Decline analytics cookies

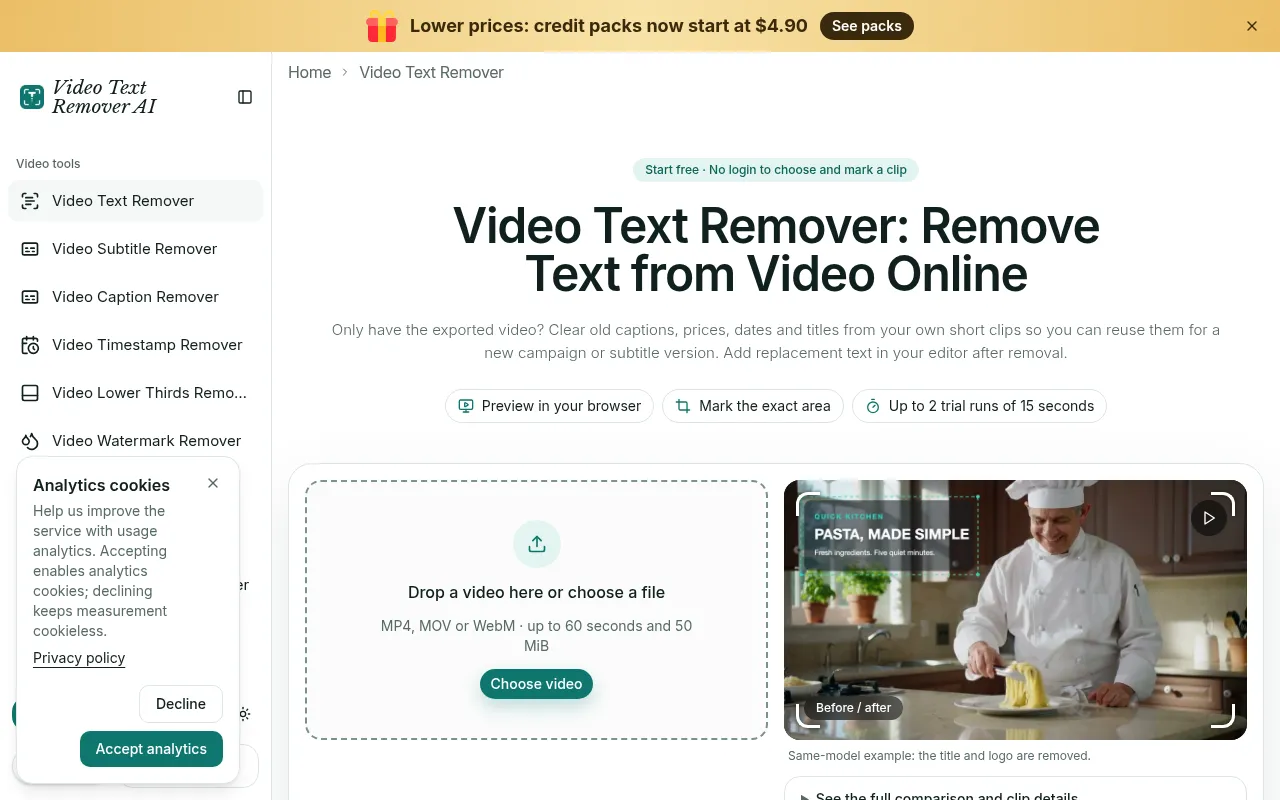(181, 704)
